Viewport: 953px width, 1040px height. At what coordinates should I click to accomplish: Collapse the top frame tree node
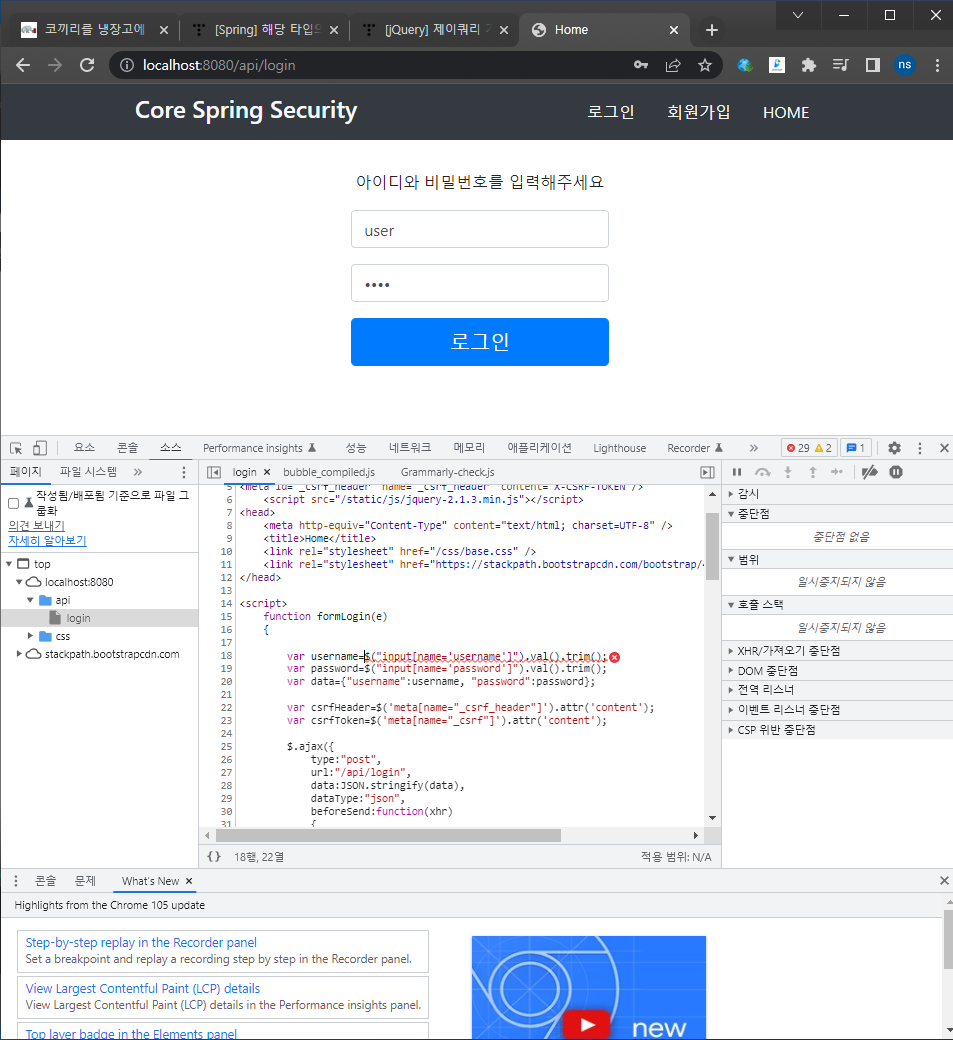coord(9,564)
